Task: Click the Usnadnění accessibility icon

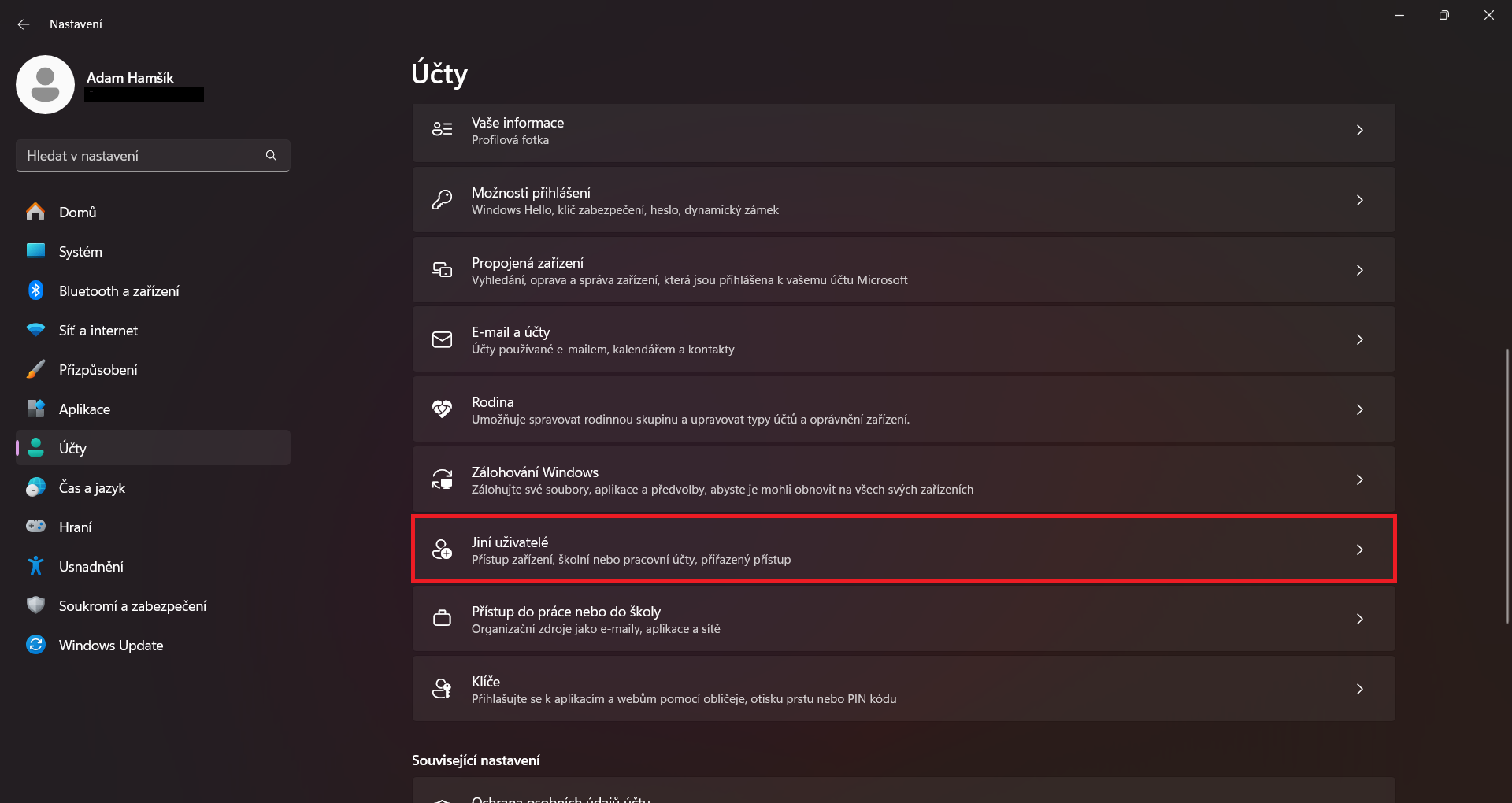Action: [x=36, y=566]
